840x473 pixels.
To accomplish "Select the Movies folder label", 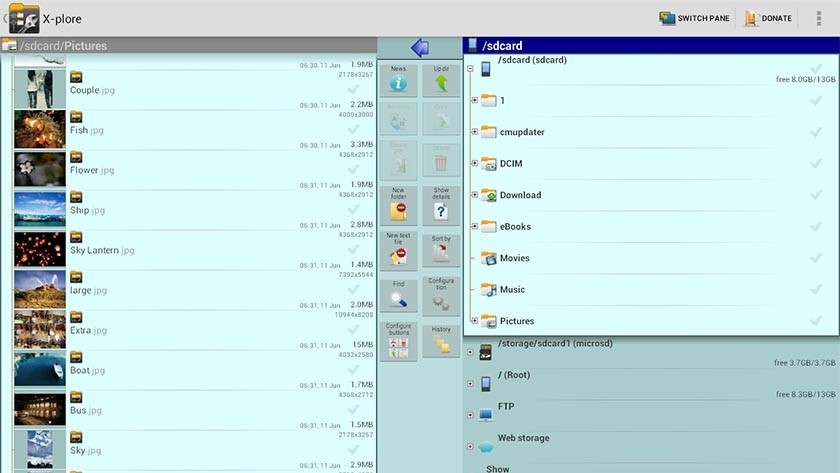I will (515, 258).
